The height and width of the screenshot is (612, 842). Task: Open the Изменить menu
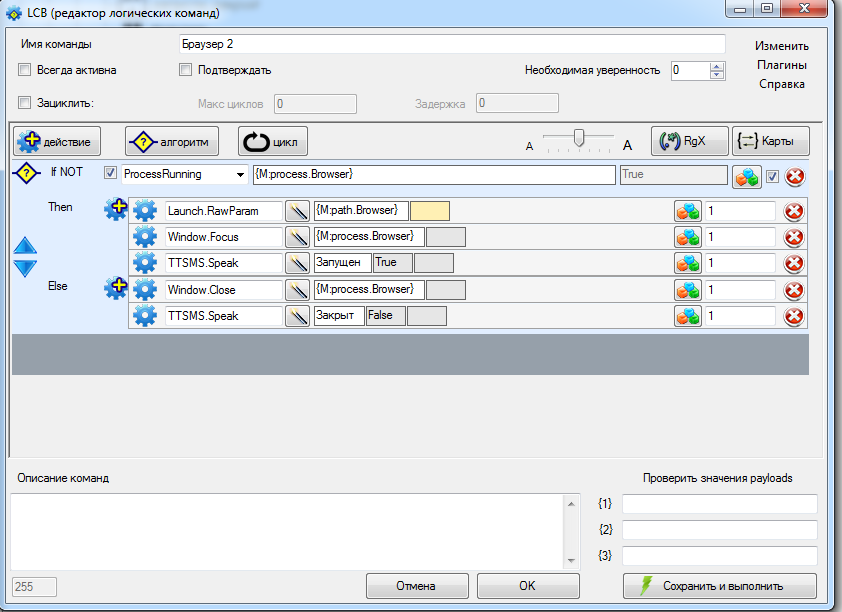click(x=781, y=46)
